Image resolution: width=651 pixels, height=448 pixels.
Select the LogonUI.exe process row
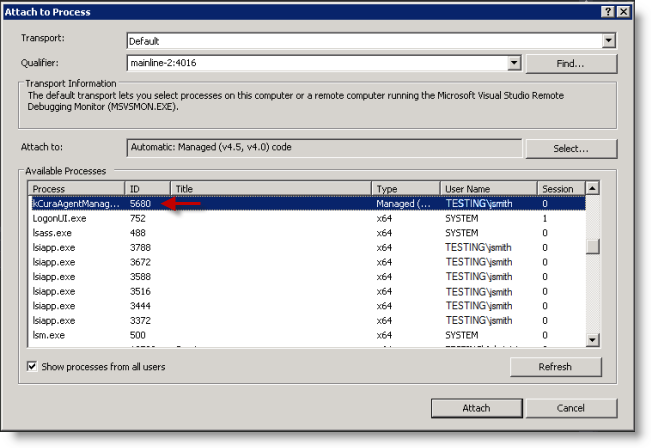(x=308, y=218)
